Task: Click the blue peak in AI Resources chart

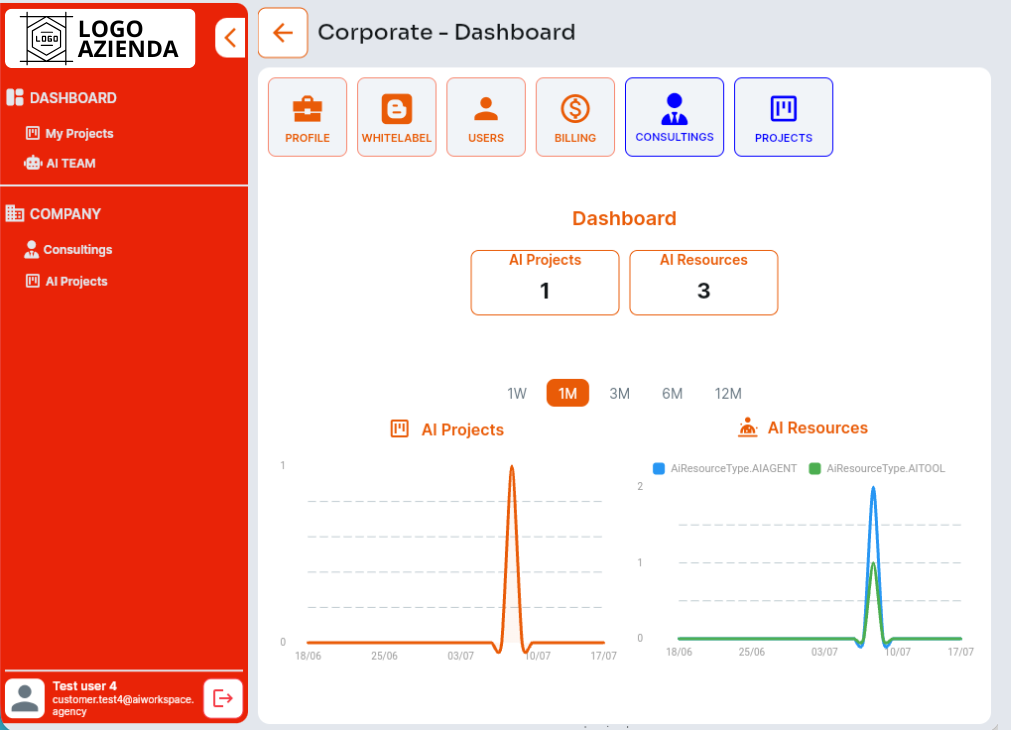Action: [873, 488]
